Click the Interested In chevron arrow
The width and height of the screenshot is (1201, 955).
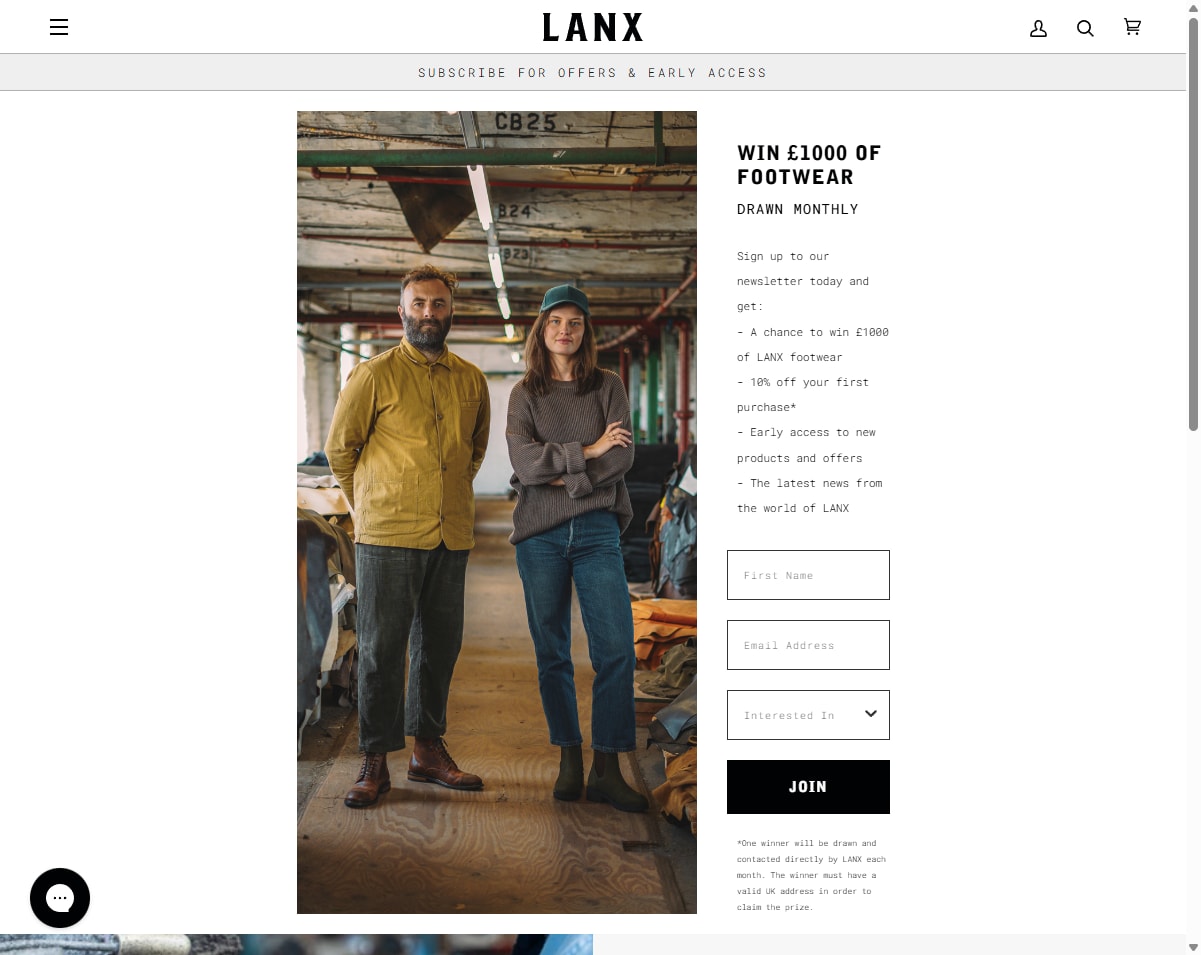[870, 714]
